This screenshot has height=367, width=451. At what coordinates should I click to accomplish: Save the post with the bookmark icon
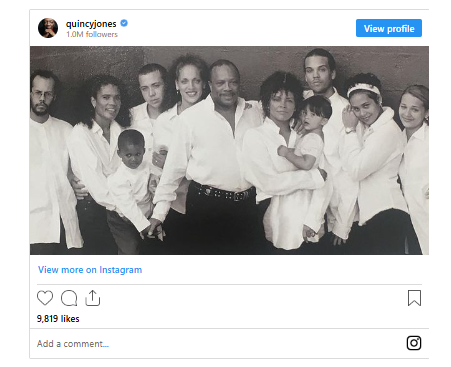(414, 298)
